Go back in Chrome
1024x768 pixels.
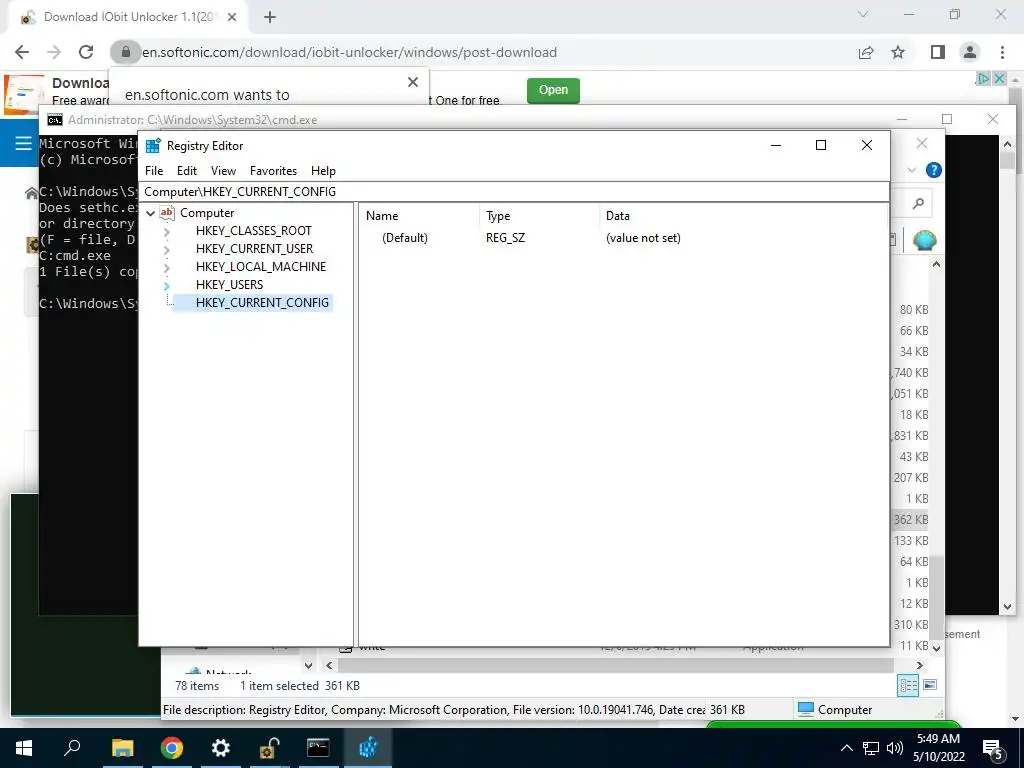22,52
